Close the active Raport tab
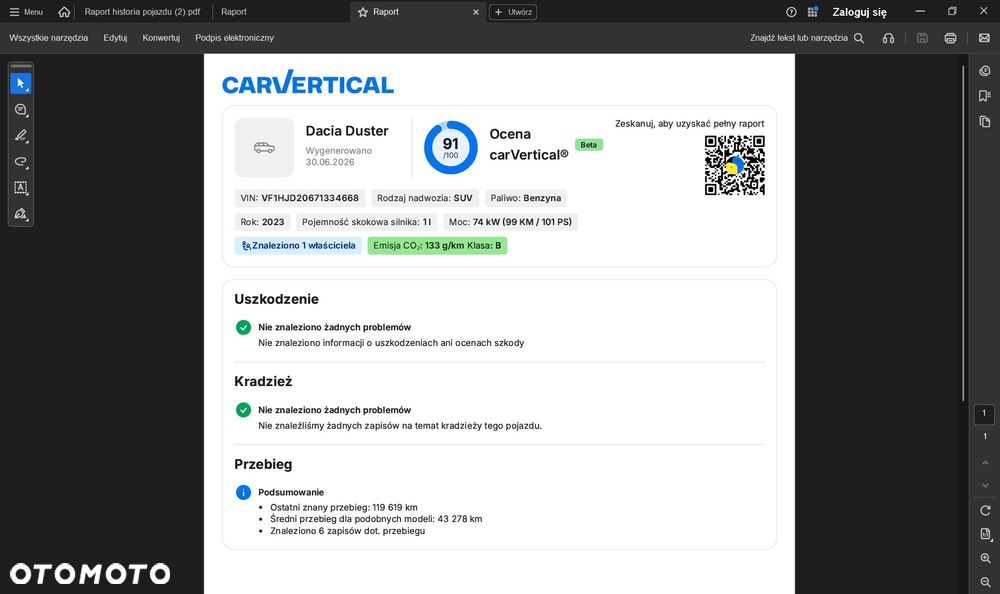Image resolution: width=1000 pixels, height=594 pixels. pos(476,12)
